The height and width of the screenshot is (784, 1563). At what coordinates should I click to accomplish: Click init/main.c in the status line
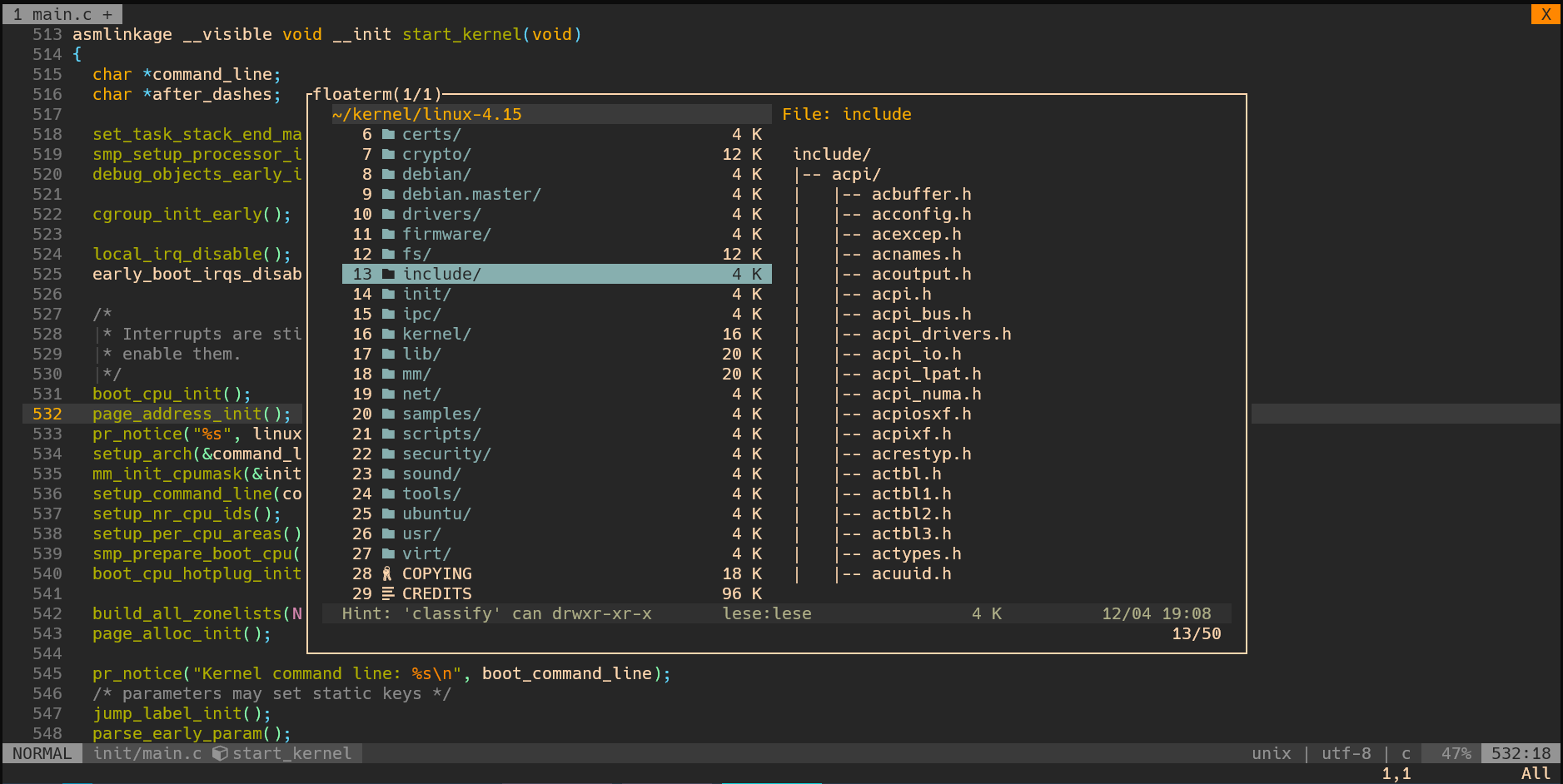pyautogui.click(x=147, y=753)
